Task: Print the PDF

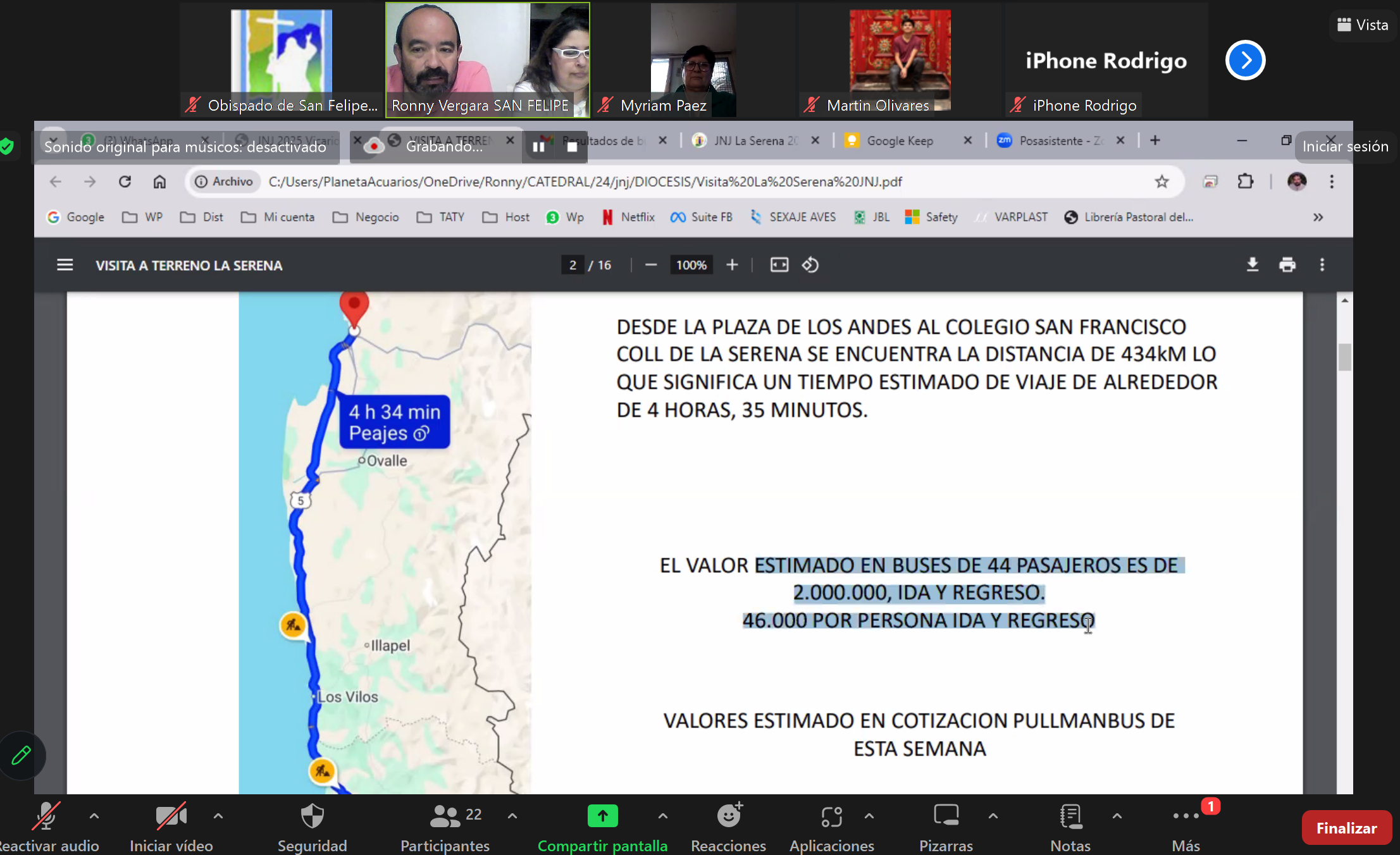Action: (x=1287, y=265)
